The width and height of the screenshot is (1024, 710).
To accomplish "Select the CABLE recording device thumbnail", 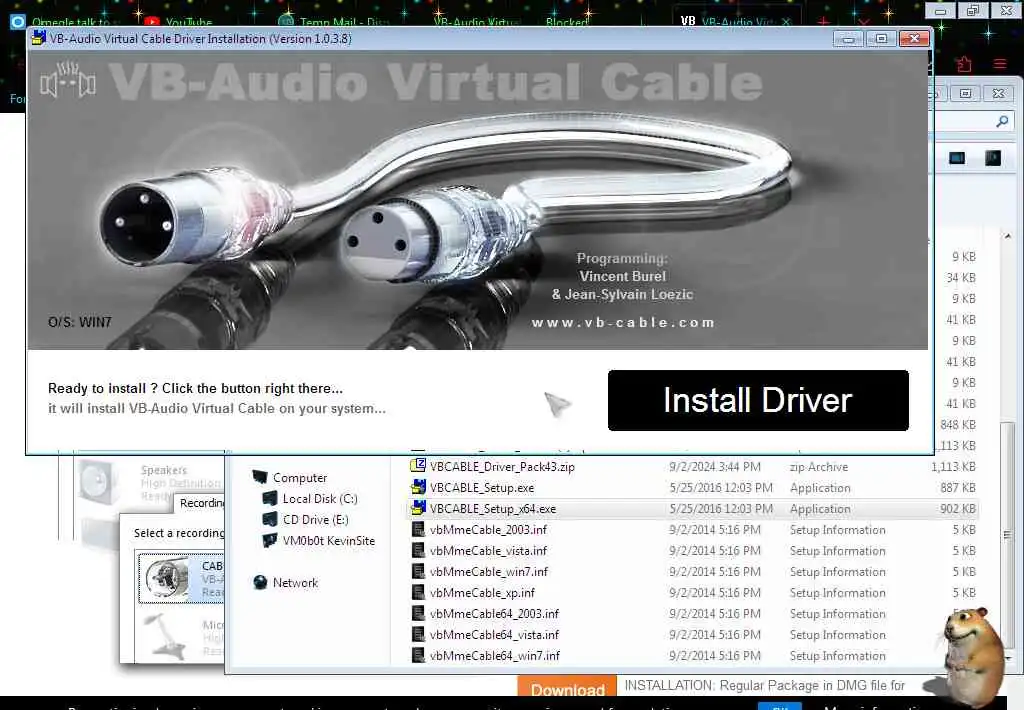I will [x=167, y=578].
